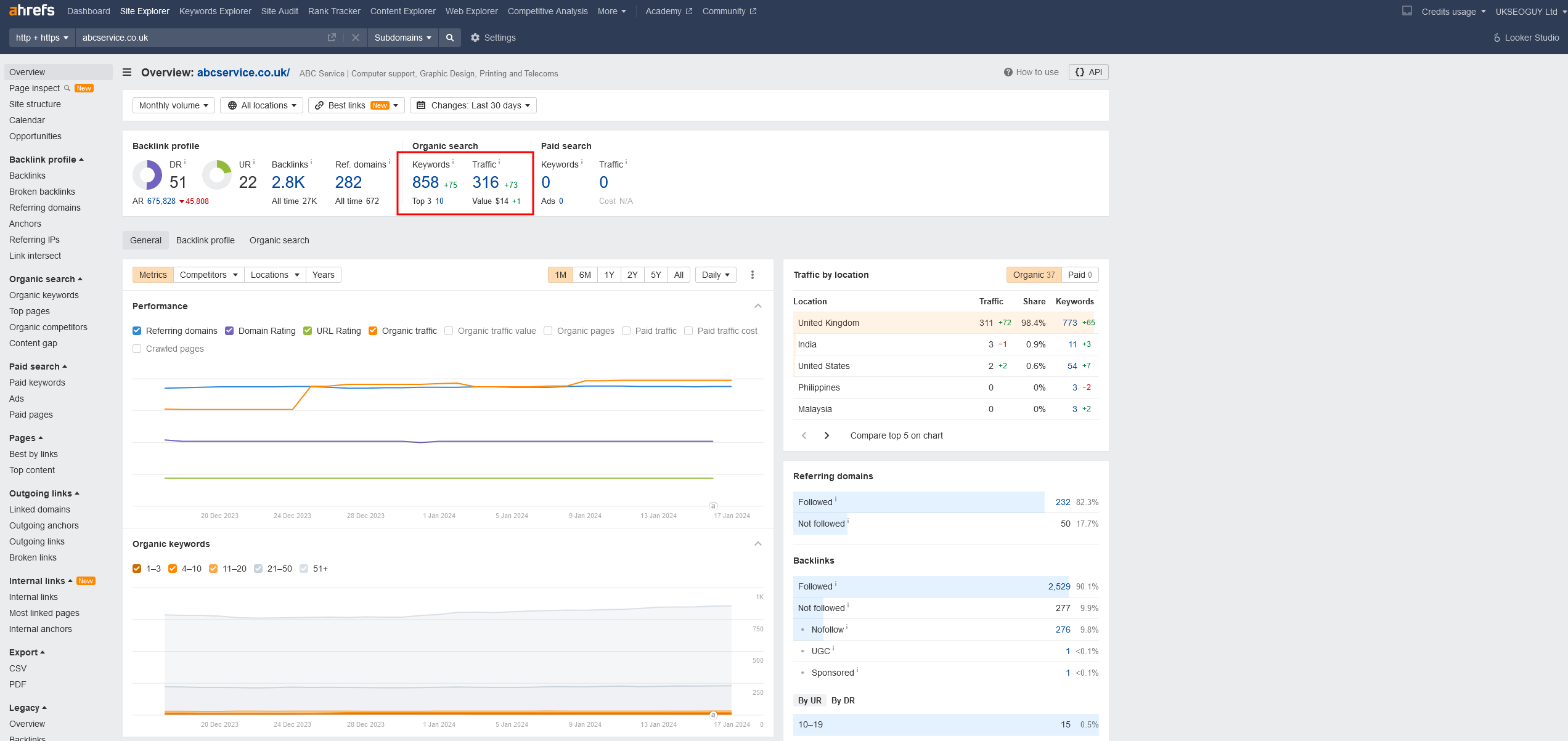Viewport: 1568px width, 741px height.
Task: Uncheck the Referring domains checkbox
Action: [x=137, y=331]
